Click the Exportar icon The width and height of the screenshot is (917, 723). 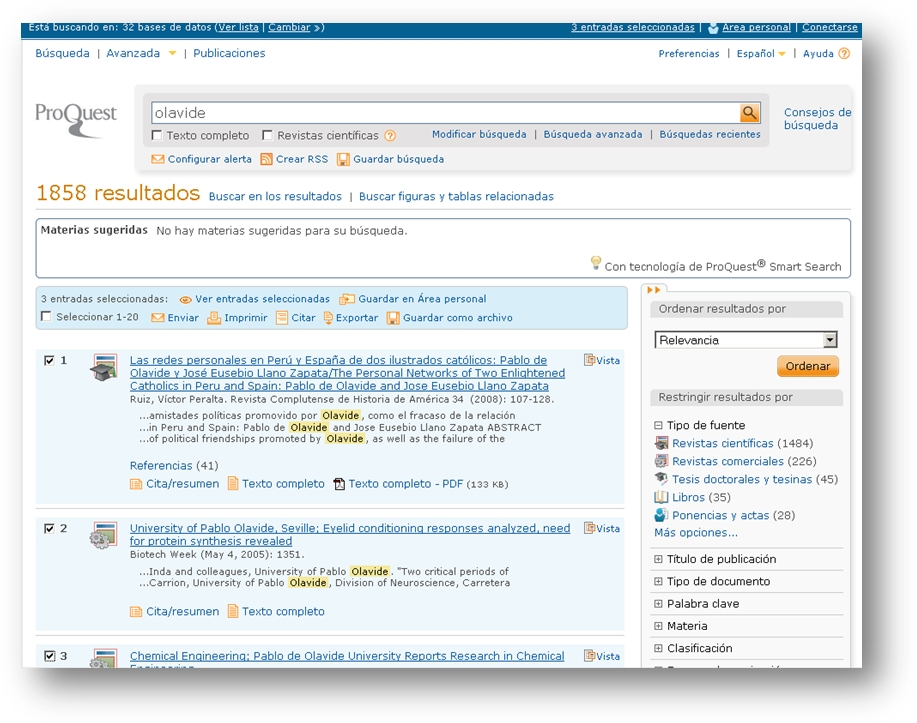click(x=328, y=318)
